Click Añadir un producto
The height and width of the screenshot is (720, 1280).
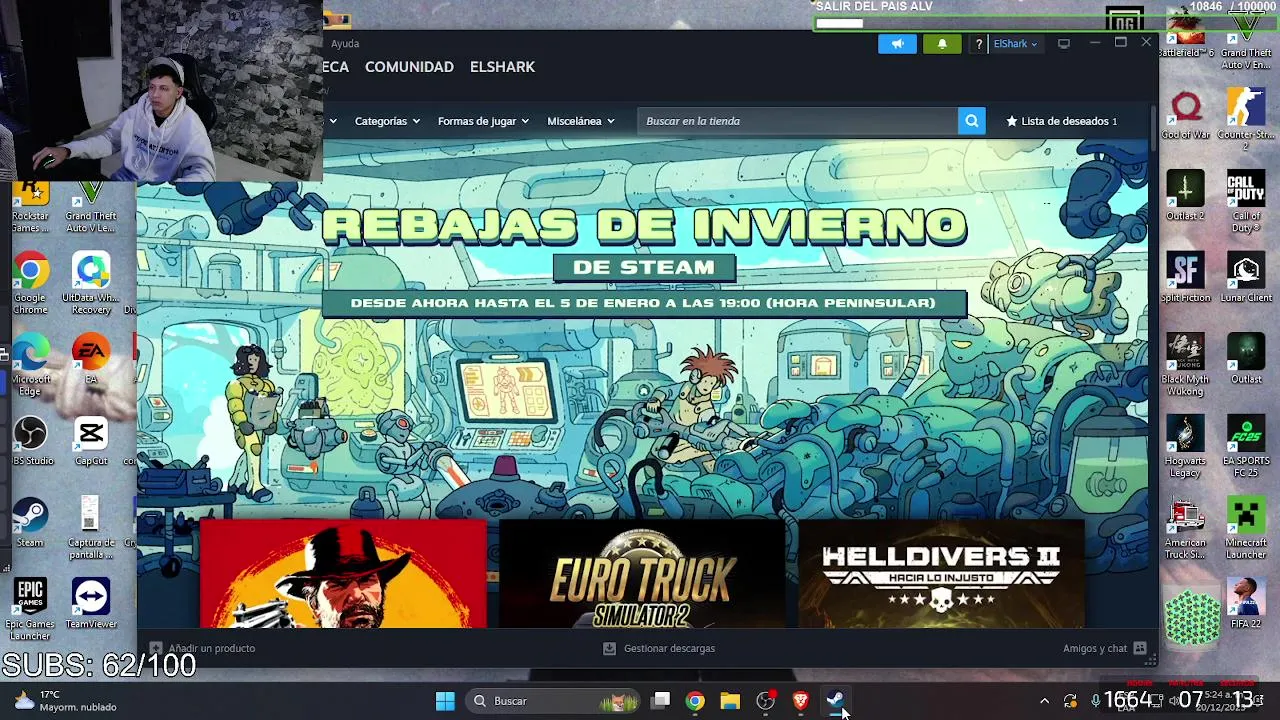(x=202, y=648)
